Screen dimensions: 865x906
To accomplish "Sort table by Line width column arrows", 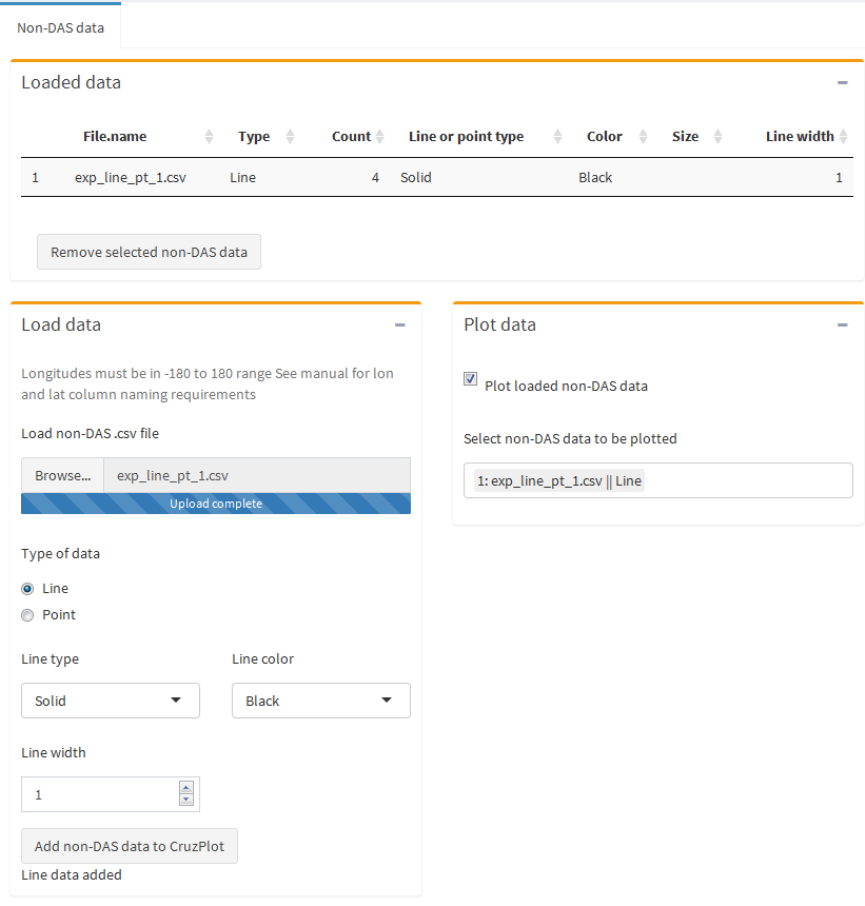I will click(x=844, y=136).
